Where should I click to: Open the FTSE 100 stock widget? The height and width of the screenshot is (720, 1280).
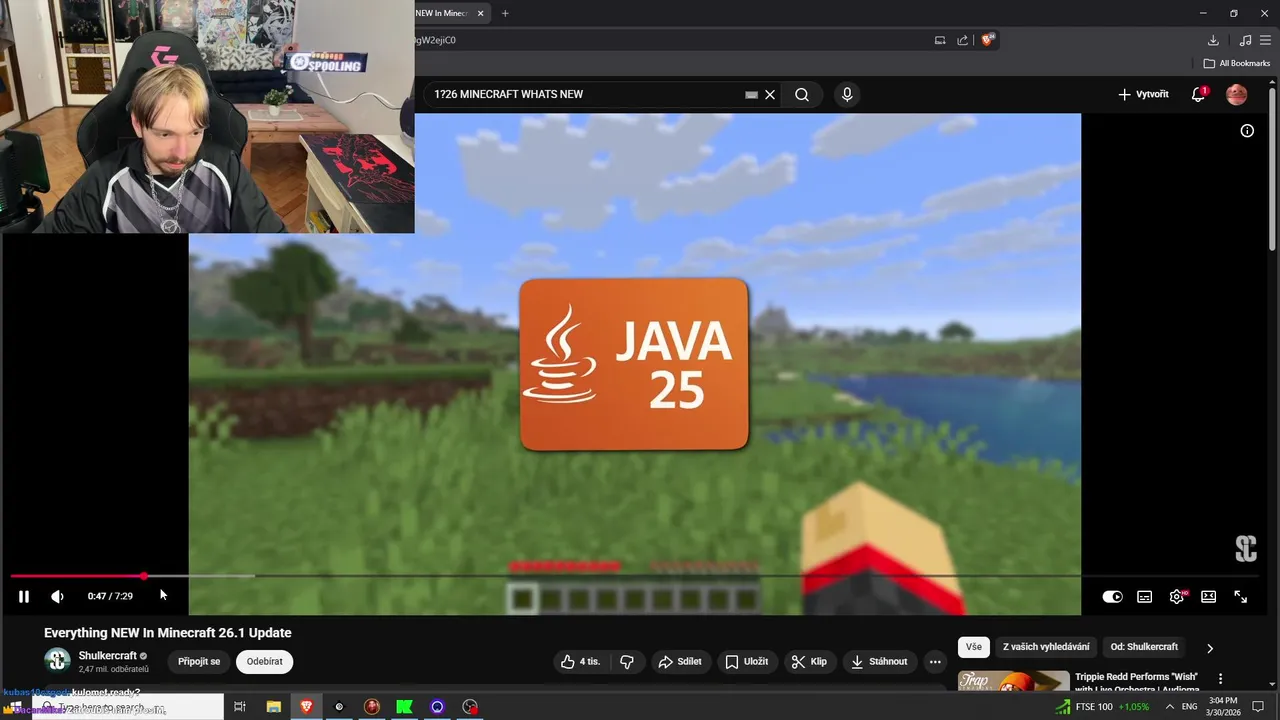pyautogui.click(x=1102, y=707)
